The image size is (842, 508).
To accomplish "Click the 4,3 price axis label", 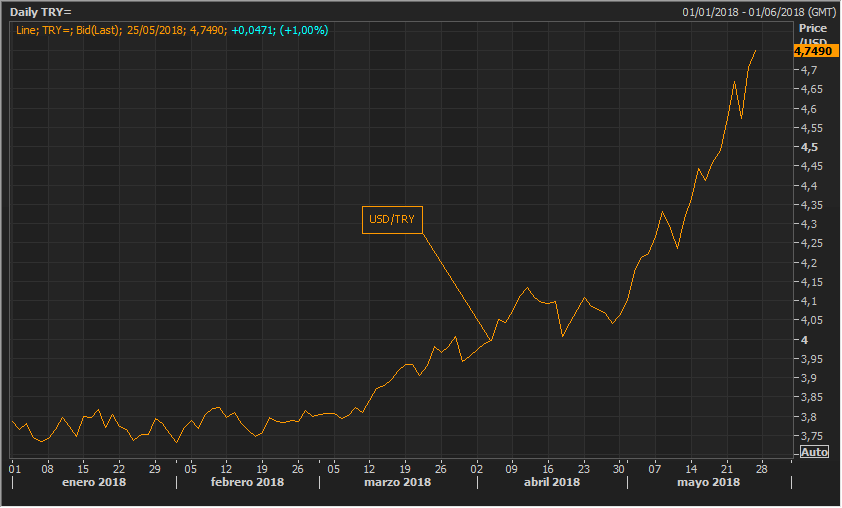I will (x=809, y=224).
